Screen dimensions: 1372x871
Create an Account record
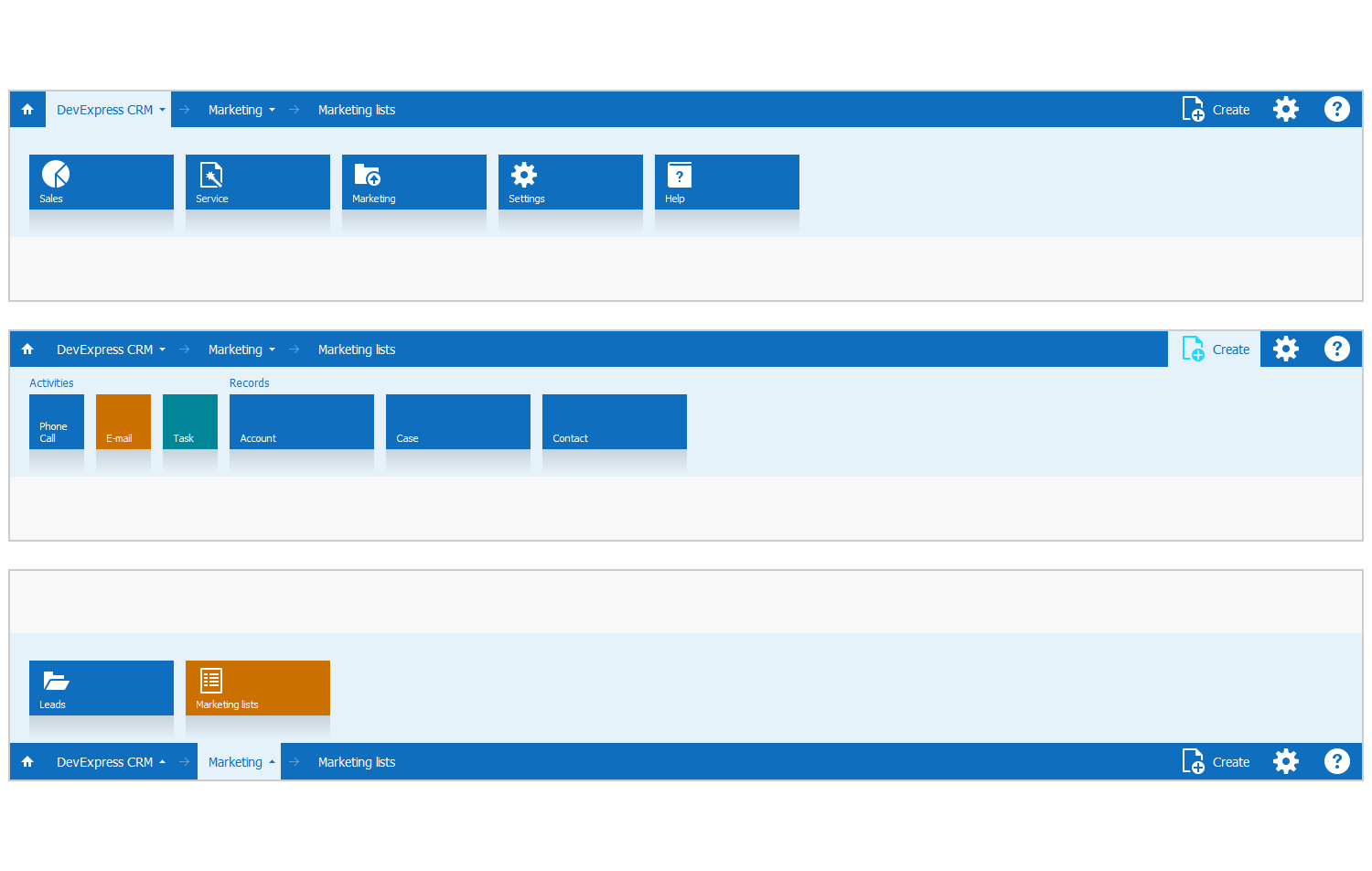[301, 421]
